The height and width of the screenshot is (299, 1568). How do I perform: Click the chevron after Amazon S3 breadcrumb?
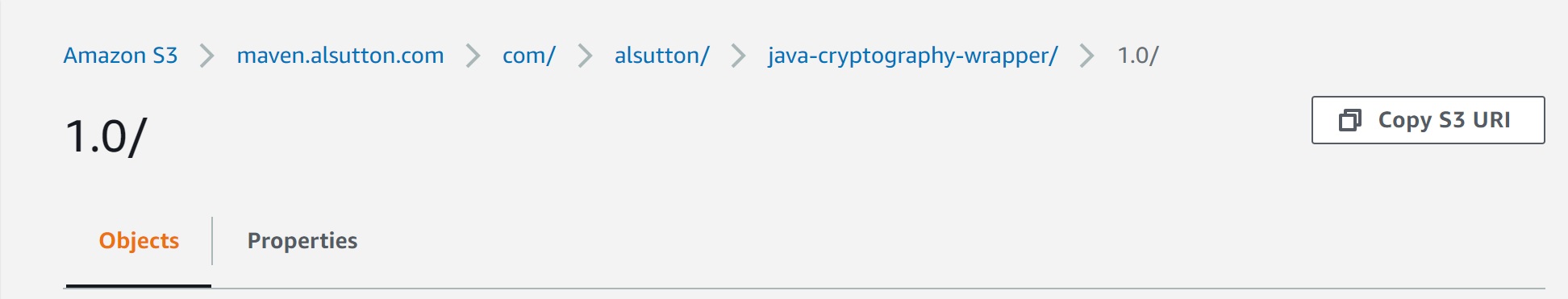click(206, 56)
